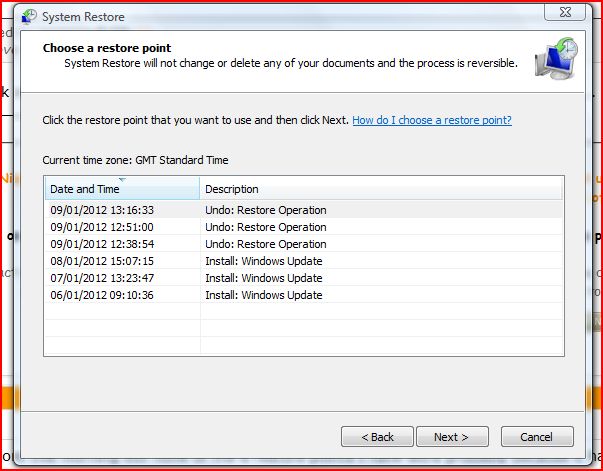Click the Next button
Screen dimensions: 603x471
pyautogui.click(x=451, y=437)
